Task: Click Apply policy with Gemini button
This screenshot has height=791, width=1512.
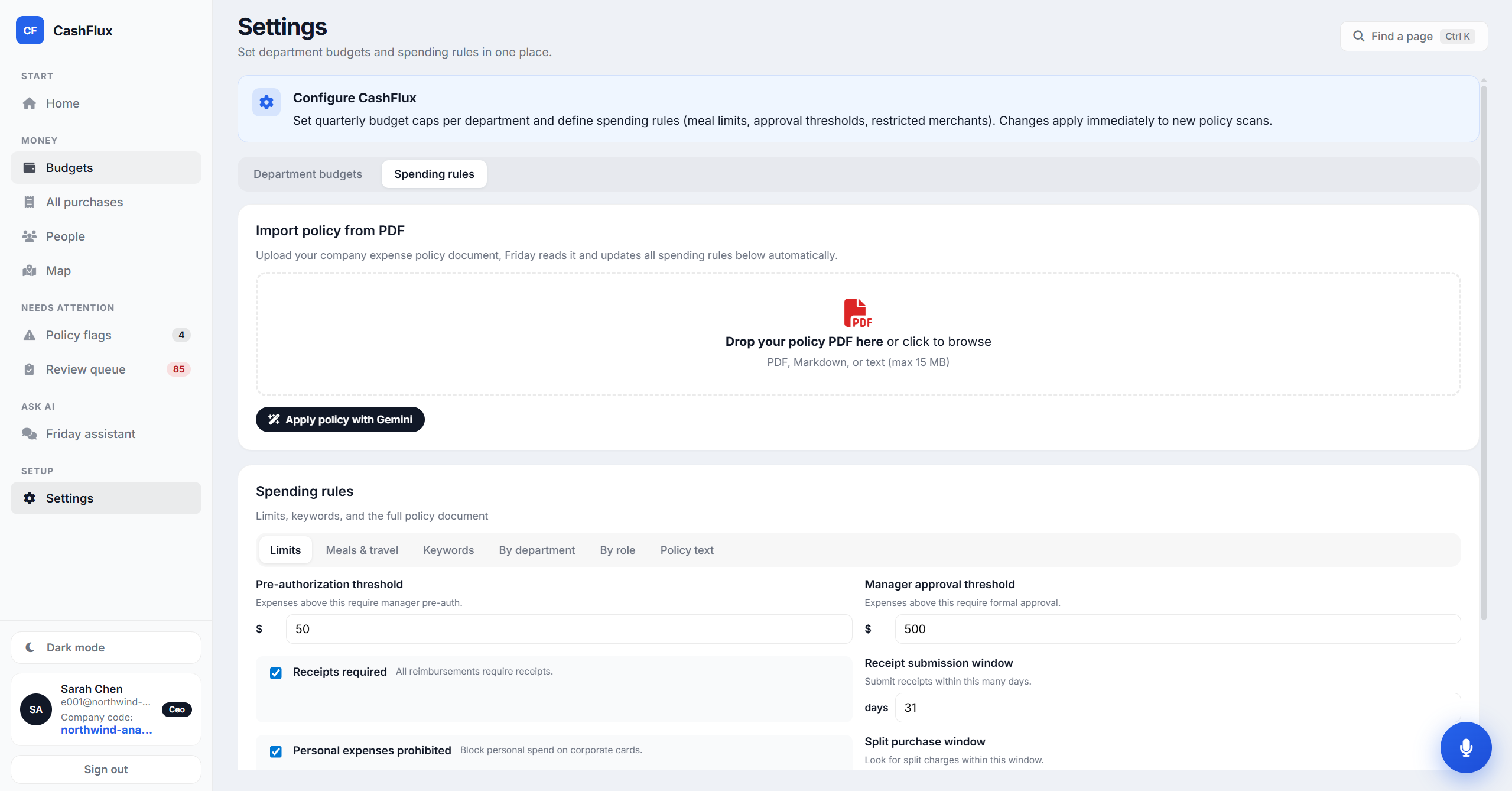Action: tap(340, 419)
